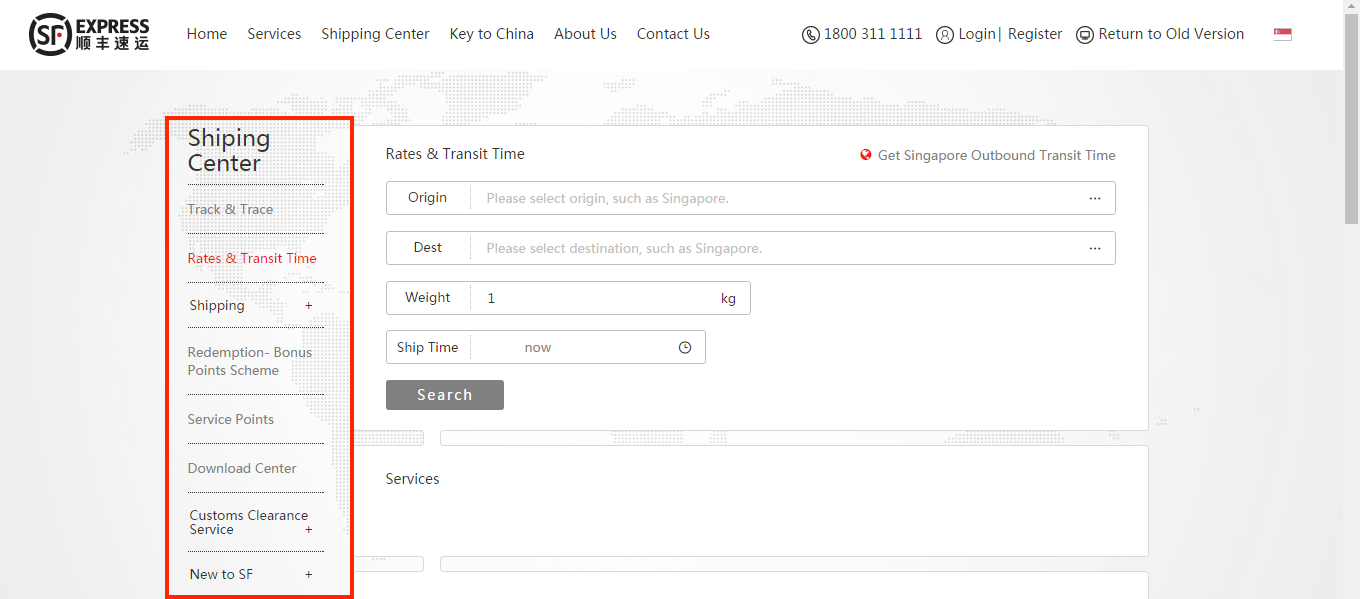The width and height of the screenshot is (1360, 599).
Task: Click the red globe icon beside Outbound Transit Time
Action: (x=866, y=155)
